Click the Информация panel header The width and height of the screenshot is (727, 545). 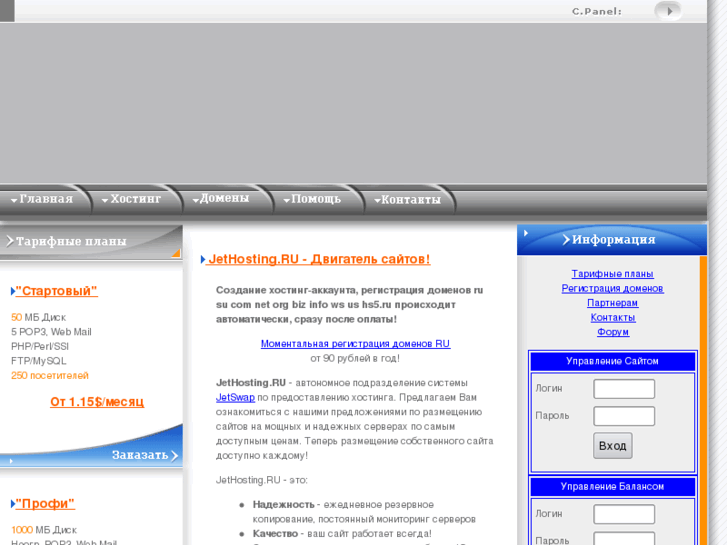click(612, 240)
